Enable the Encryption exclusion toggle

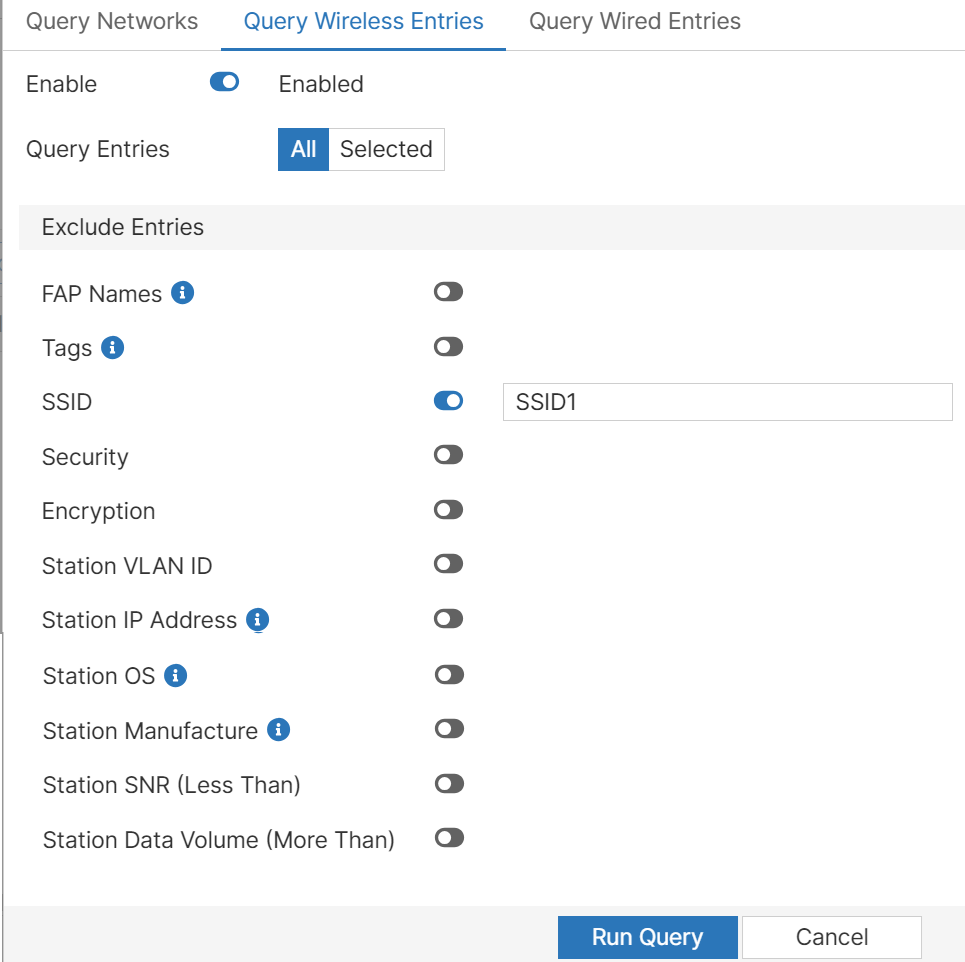tap(449, 510)
